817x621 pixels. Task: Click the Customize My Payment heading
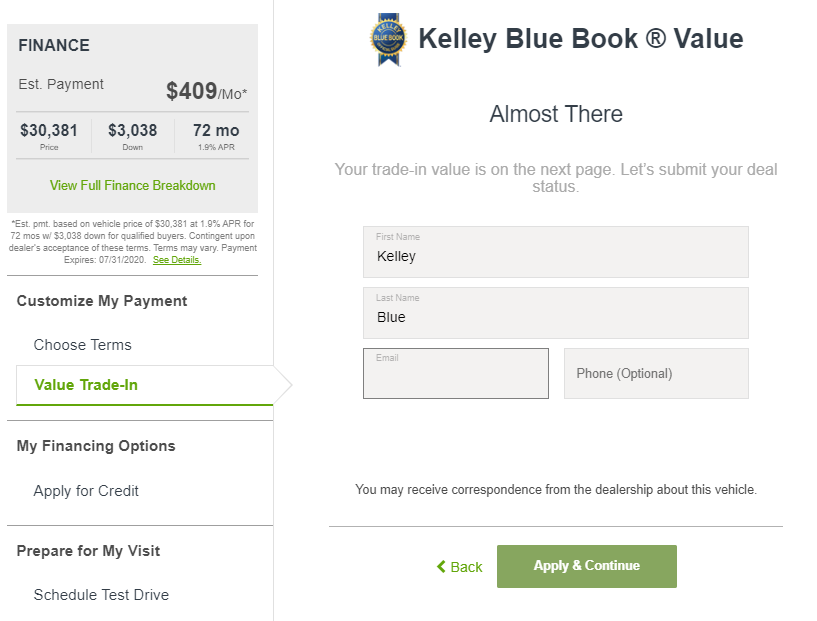[102, 301]
